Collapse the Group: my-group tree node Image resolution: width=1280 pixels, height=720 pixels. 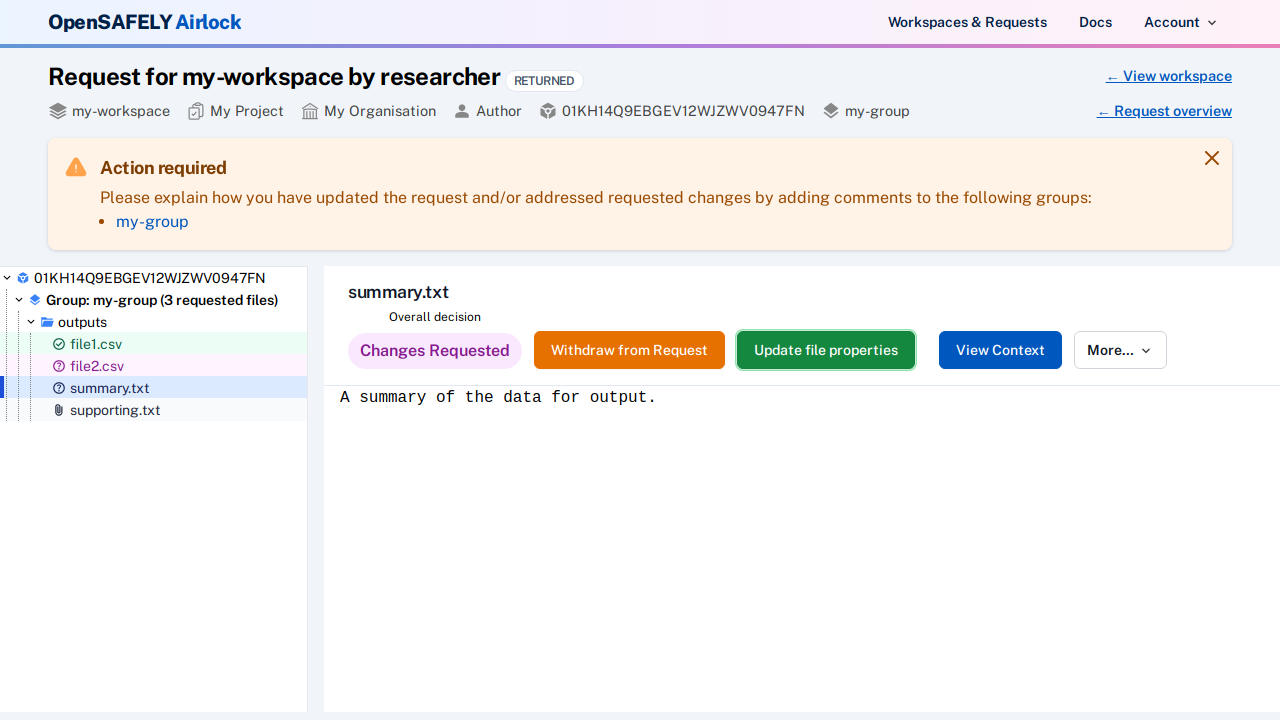click(19, 300)
